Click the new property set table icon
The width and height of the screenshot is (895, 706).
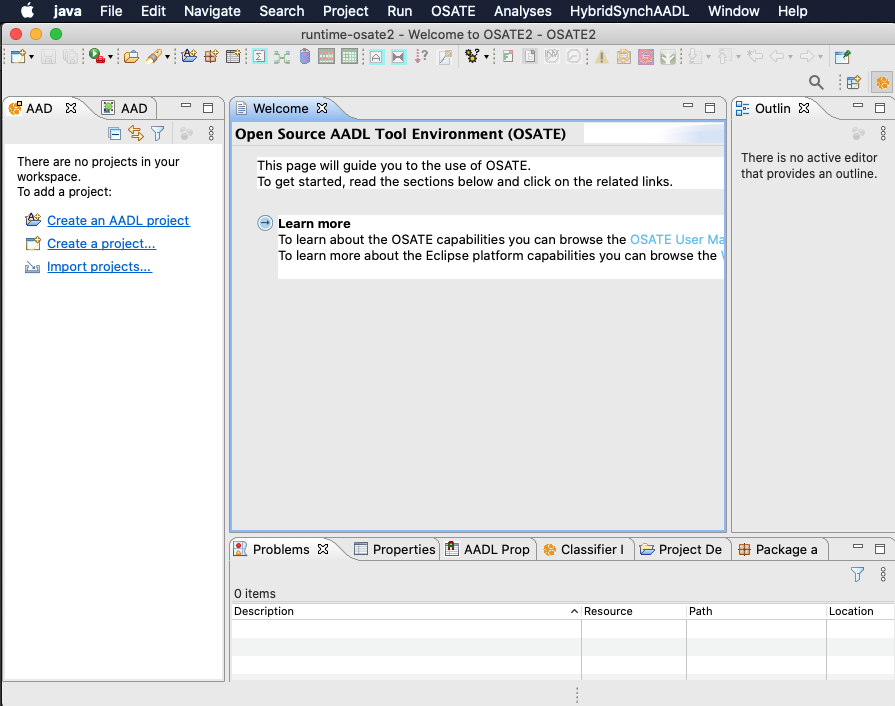coord(233,57)
